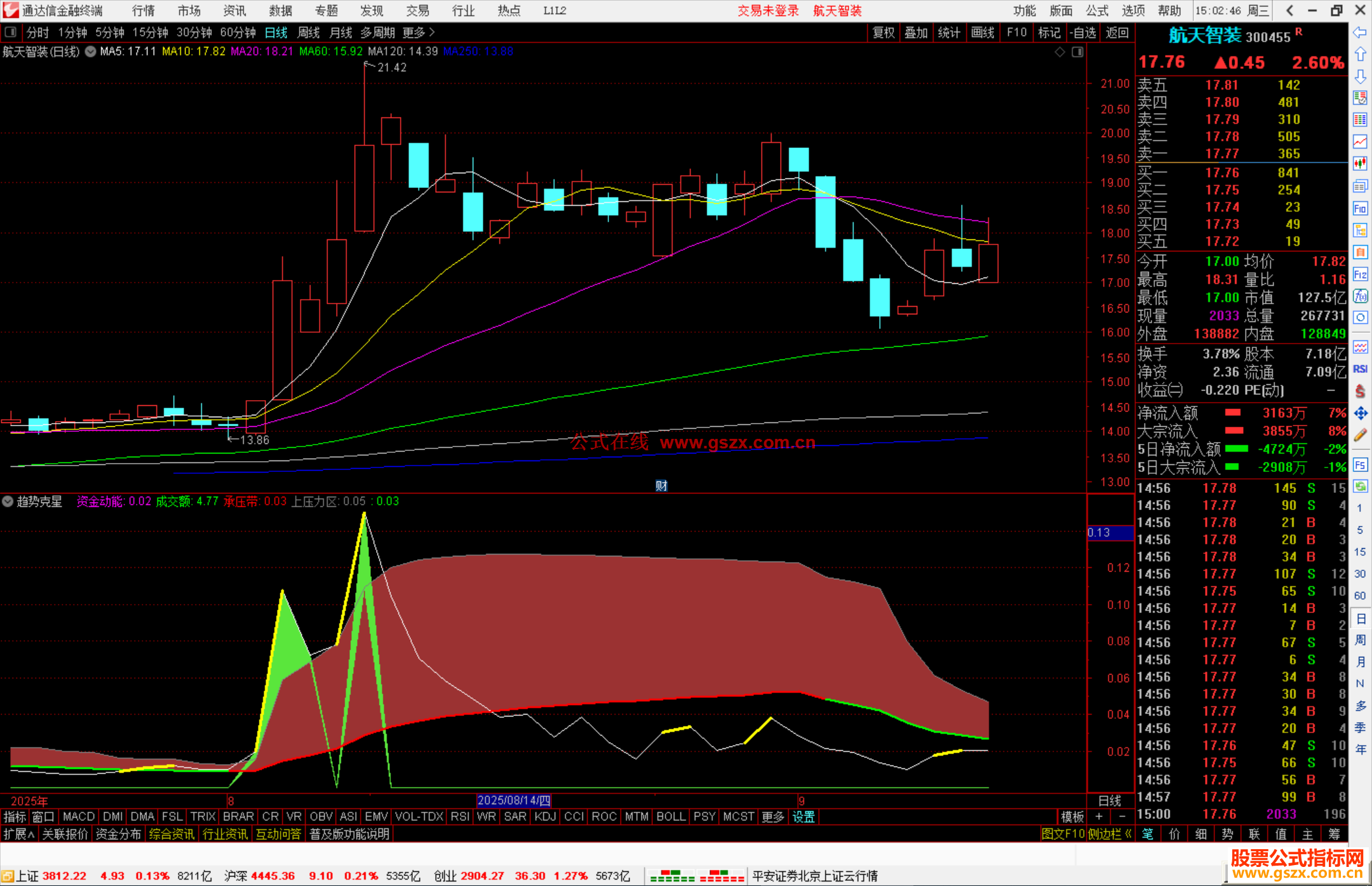Open the f(x) formula icon in sidebar
1372x886 pixels.
coord(1360,296)
